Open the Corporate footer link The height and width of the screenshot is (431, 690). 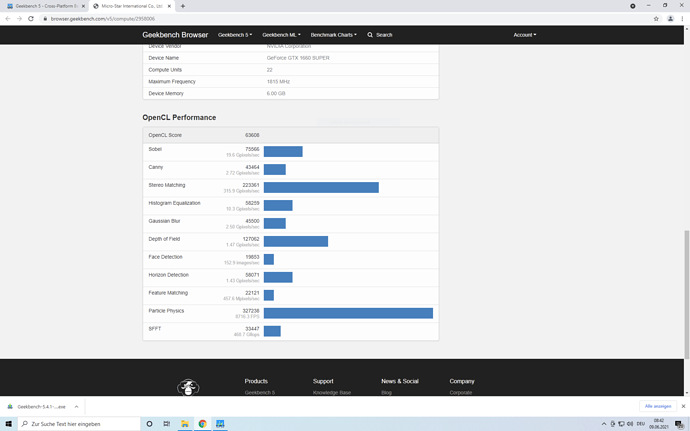click(461, 392)
